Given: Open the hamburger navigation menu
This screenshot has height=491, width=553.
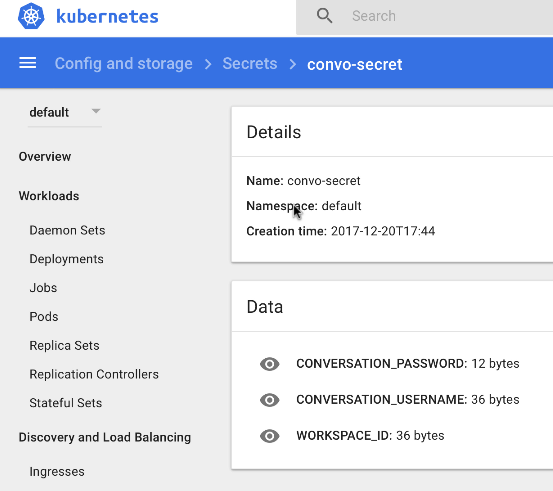Looking at the screenshot, I should pyautogui.click(x=28, y=63).
